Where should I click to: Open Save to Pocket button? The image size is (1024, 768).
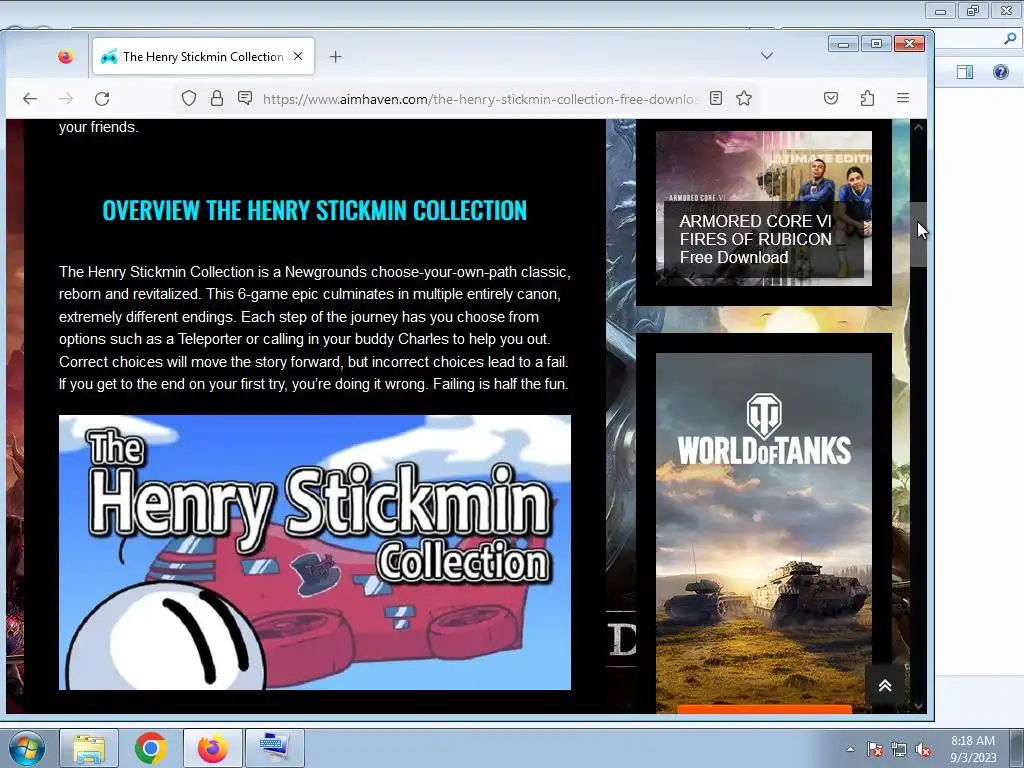[x=831, y=99]
